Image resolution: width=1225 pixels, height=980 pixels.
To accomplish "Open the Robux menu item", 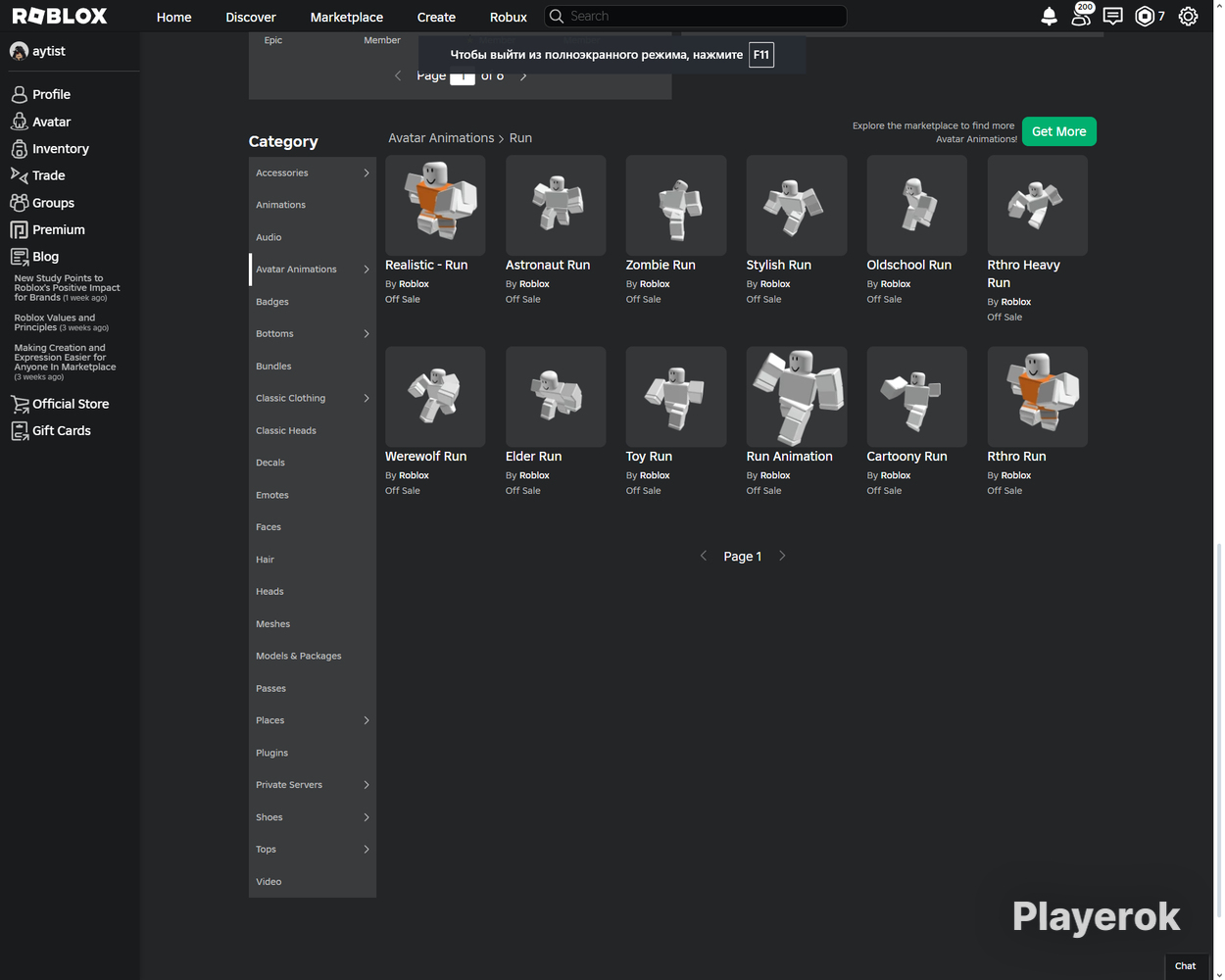I will pos(509,17).
